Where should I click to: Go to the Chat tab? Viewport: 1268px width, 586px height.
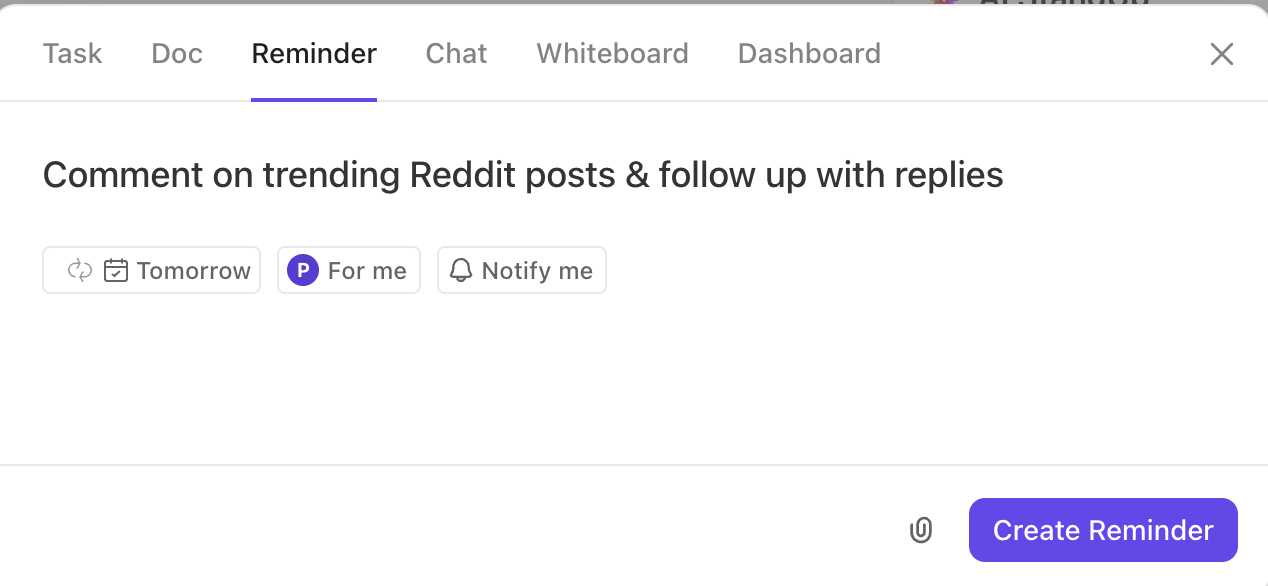(456, 53)
